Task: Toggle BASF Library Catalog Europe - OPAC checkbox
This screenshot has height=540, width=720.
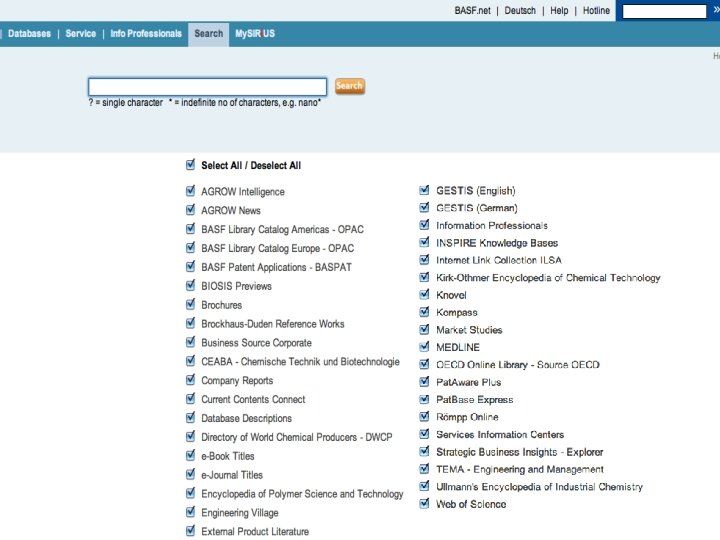Action: coord(191,248)
